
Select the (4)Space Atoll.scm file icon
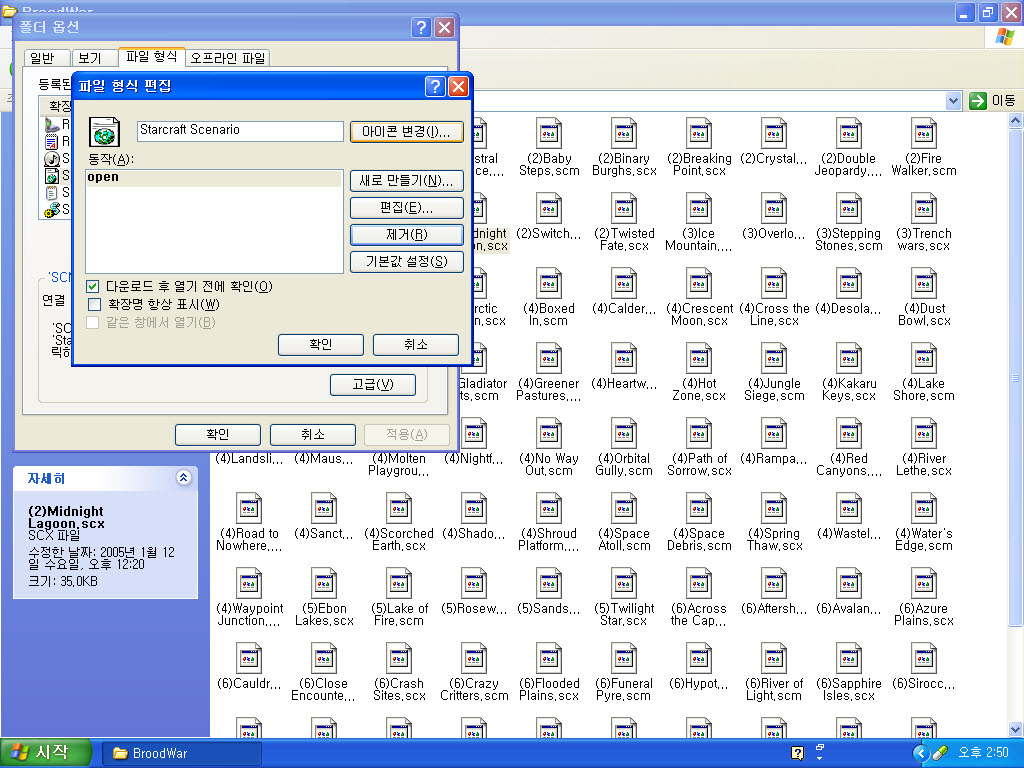[624, 509]
